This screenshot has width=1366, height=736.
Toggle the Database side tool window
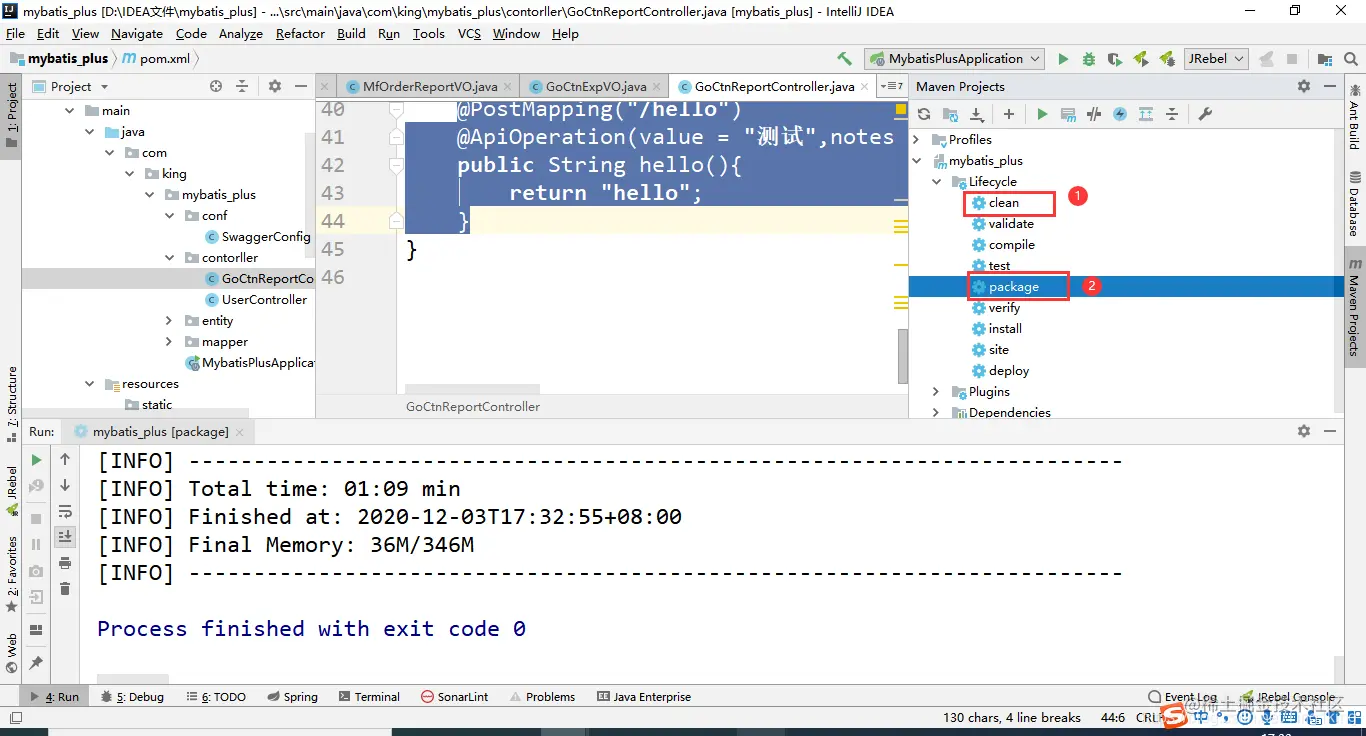tap(1355, 203)
